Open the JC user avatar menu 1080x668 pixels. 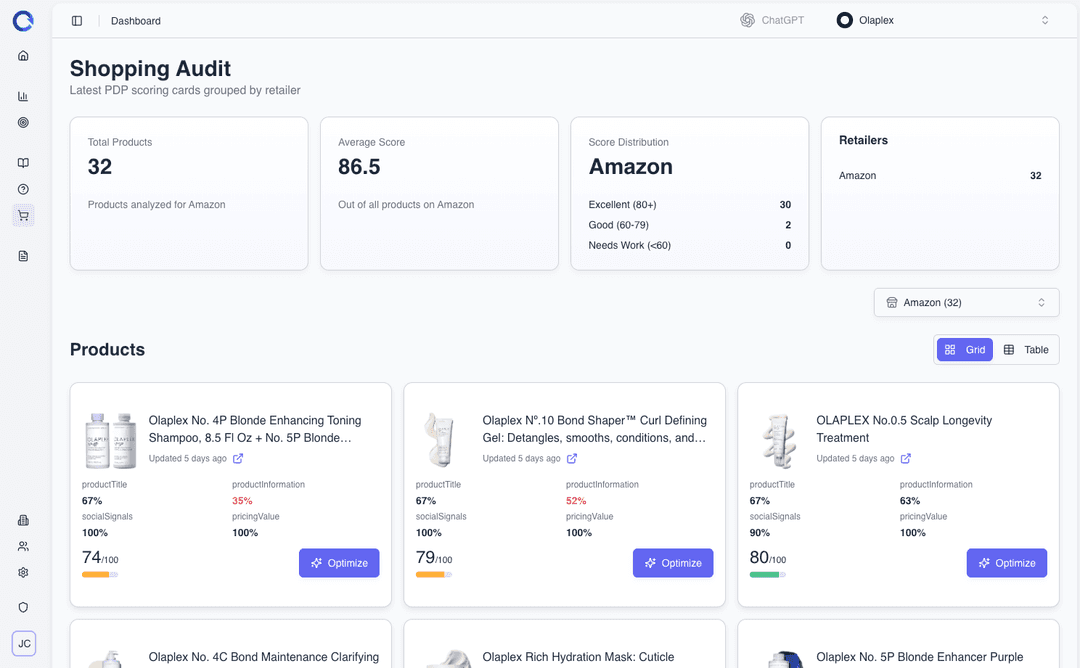coord(24,643)
